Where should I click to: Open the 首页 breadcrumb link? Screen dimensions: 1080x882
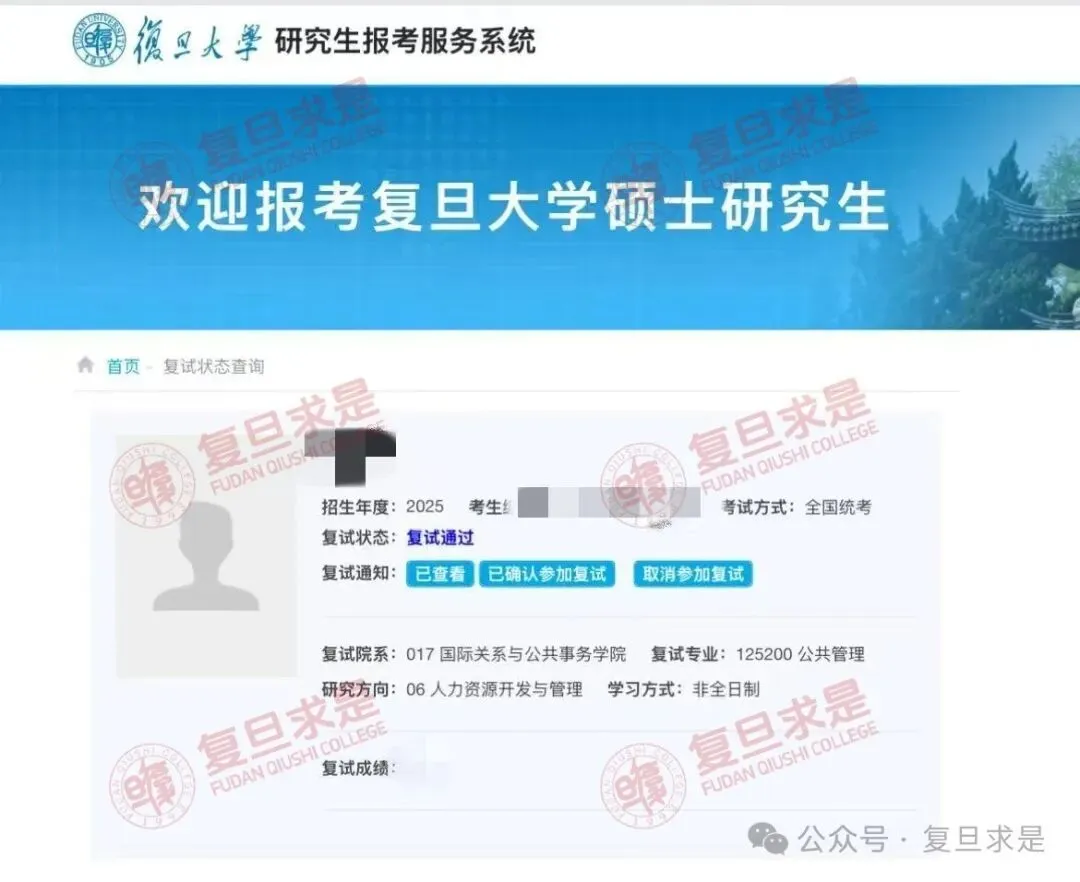coord(123,366)
